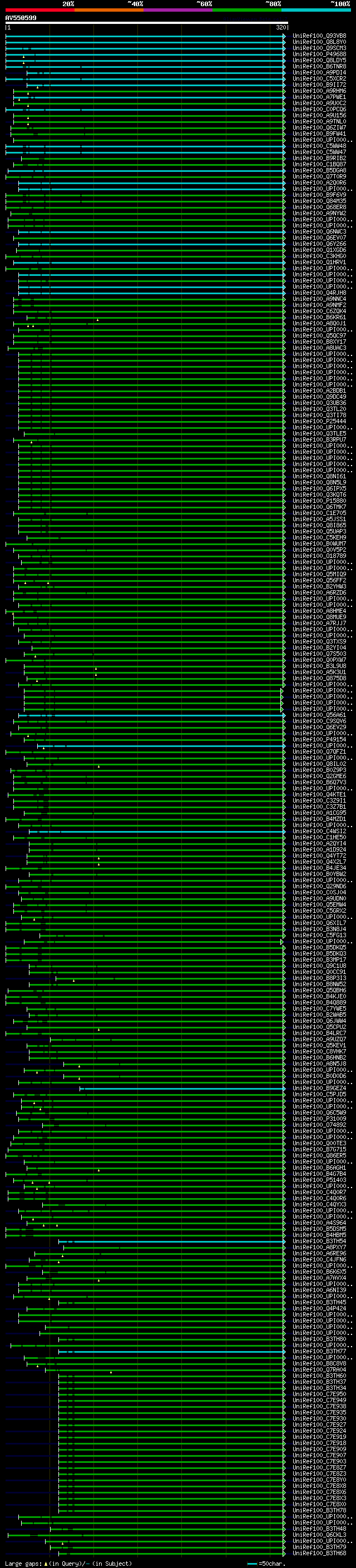The width and height of the screenshot is (356, 1568).
Task: Click the white query sequence bar
Action: pyautogui.click(x=147, y=22)
